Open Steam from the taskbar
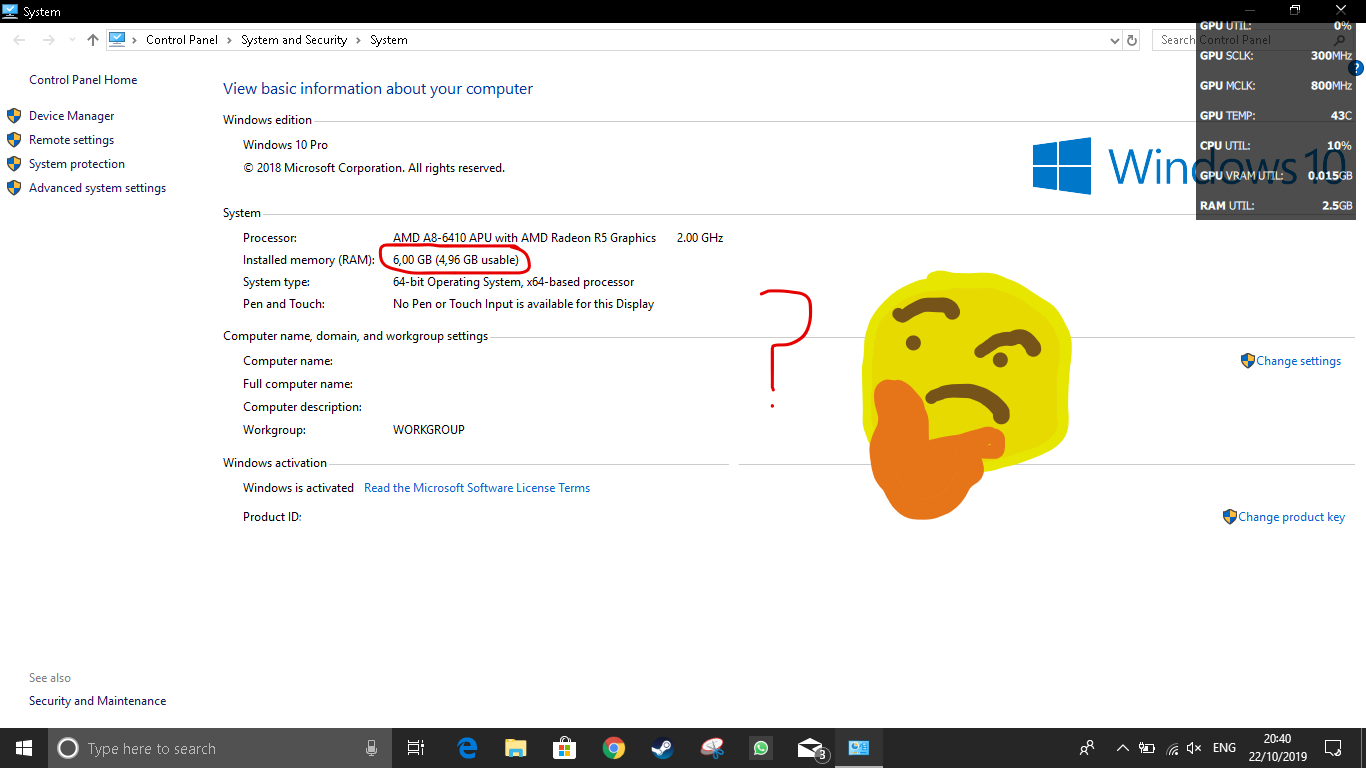The width and height of the screenshot is (1366, 768). tap(662, 748)
